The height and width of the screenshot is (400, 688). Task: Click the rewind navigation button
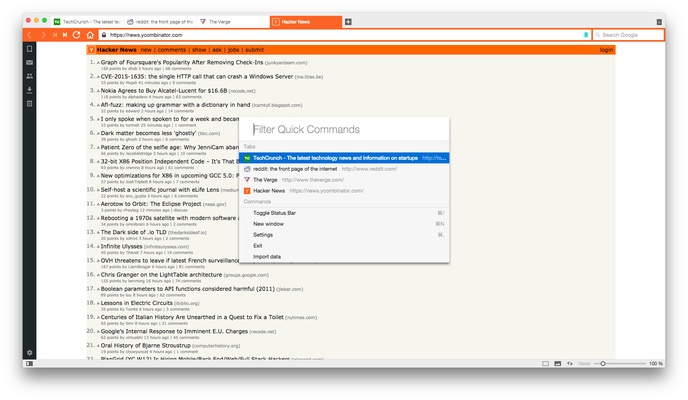[x=55, y=35]
